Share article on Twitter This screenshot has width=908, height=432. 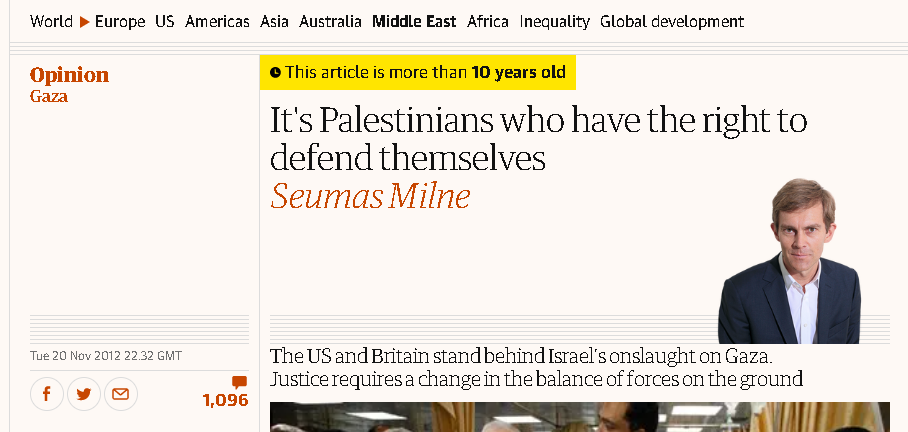tap(83, 394)
